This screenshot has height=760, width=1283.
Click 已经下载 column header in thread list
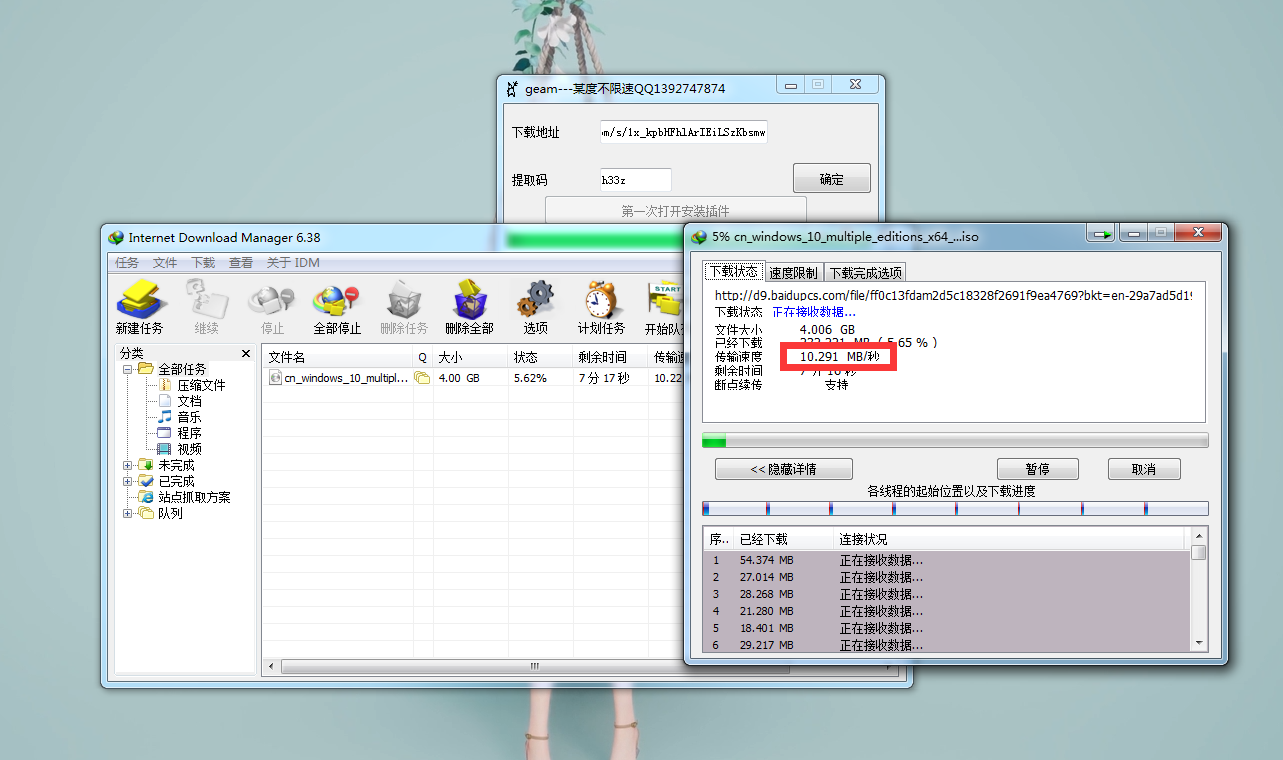pos(783,539)
